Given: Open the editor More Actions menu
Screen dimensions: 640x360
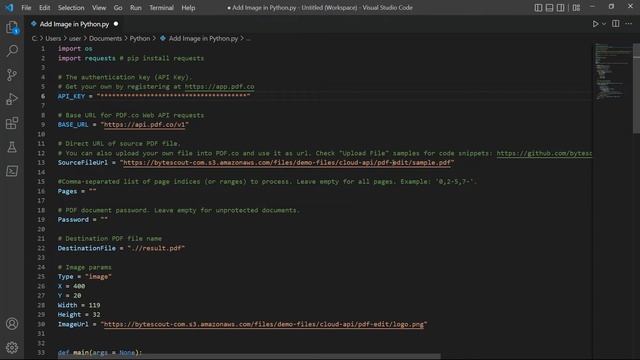Looking at the screenshot, I should coord(629,24).
